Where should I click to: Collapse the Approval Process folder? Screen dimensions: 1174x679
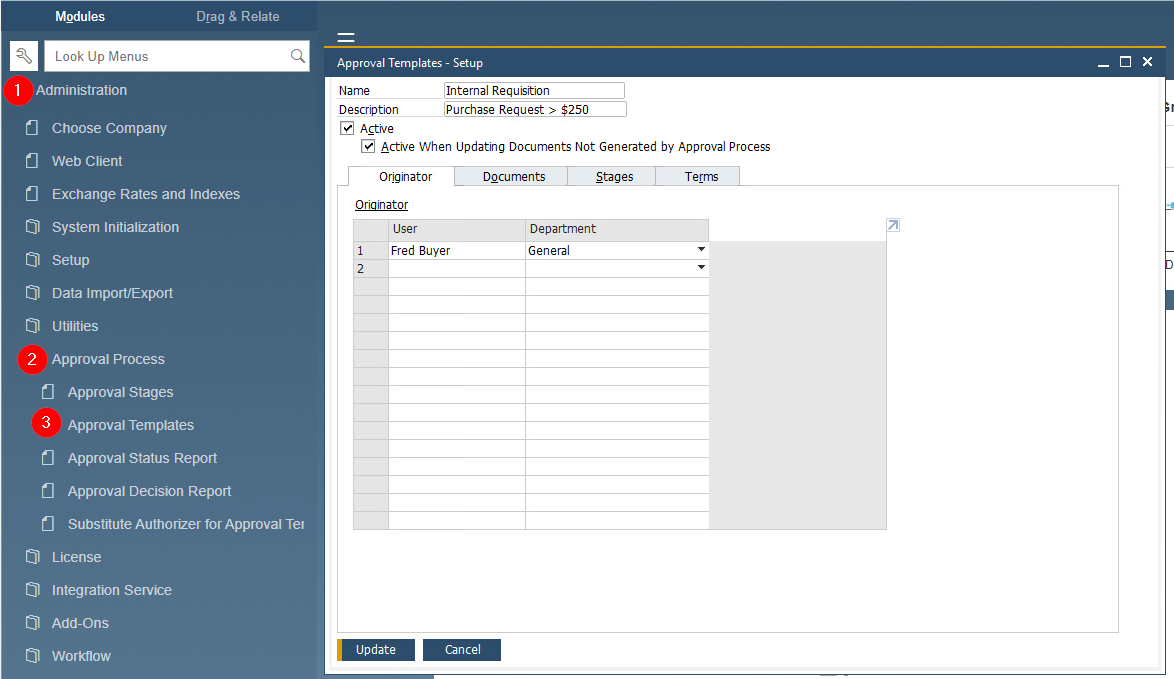tap(108, 359)
